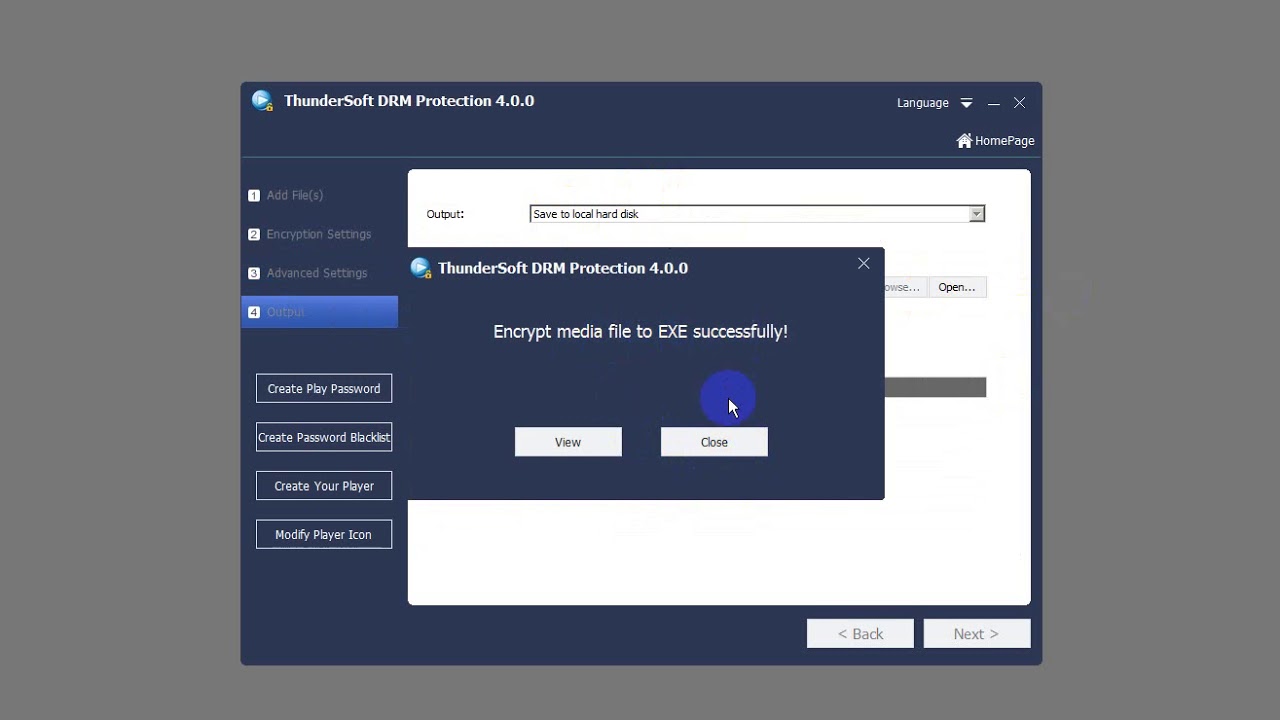Screen dimensions: 1280x720
Task: Expand the Output combo box arrow
Action: tap(976, 214)
